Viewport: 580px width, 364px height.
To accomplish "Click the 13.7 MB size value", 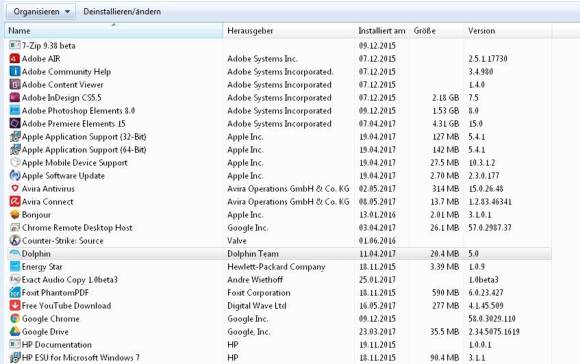I will point(445,202).
